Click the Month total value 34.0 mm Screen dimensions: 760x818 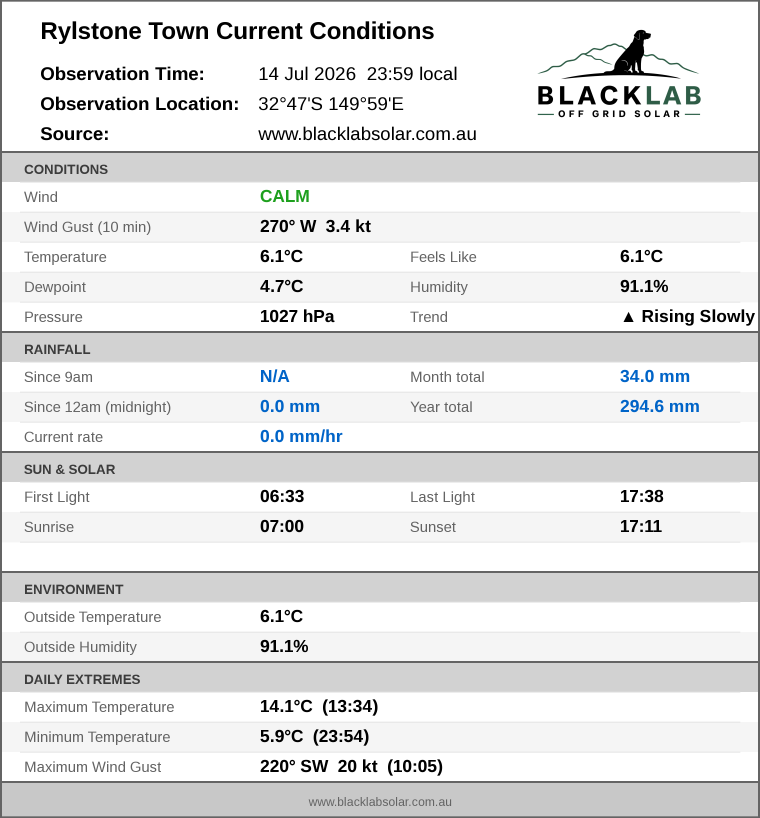(x=655, y=376)
